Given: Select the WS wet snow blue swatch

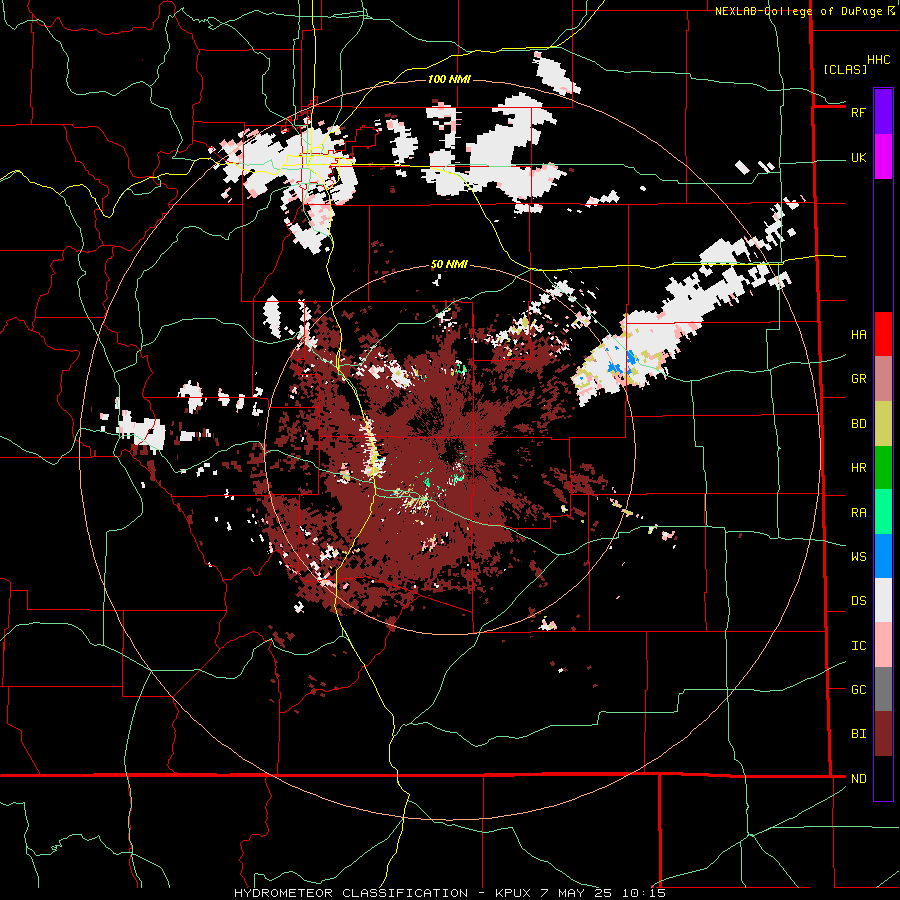Looking at the screenshot, I should pyautogui.click(x=883, y=556).
